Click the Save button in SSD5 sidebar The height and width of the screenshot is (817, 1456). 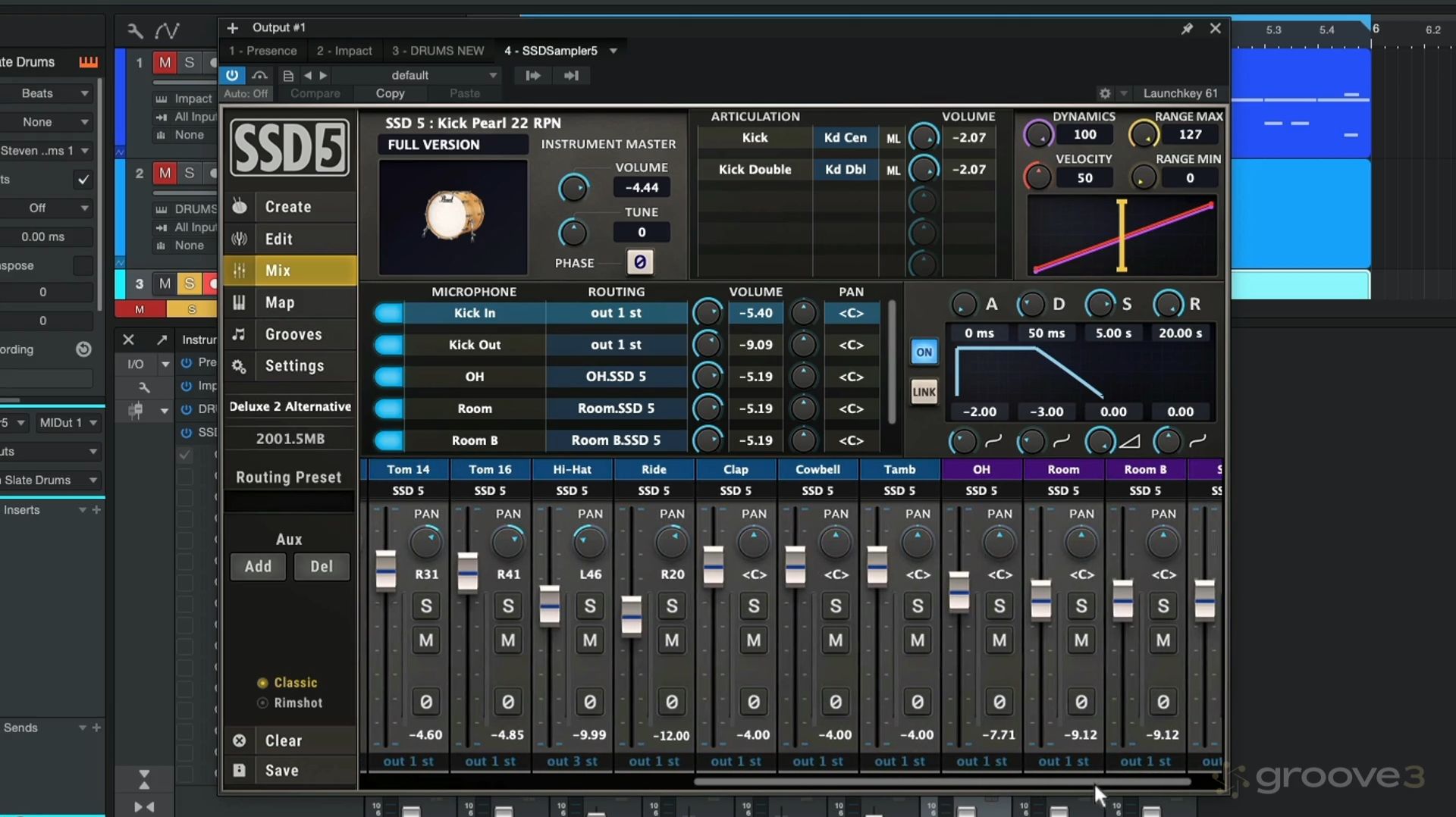click(x=281, y=770)
